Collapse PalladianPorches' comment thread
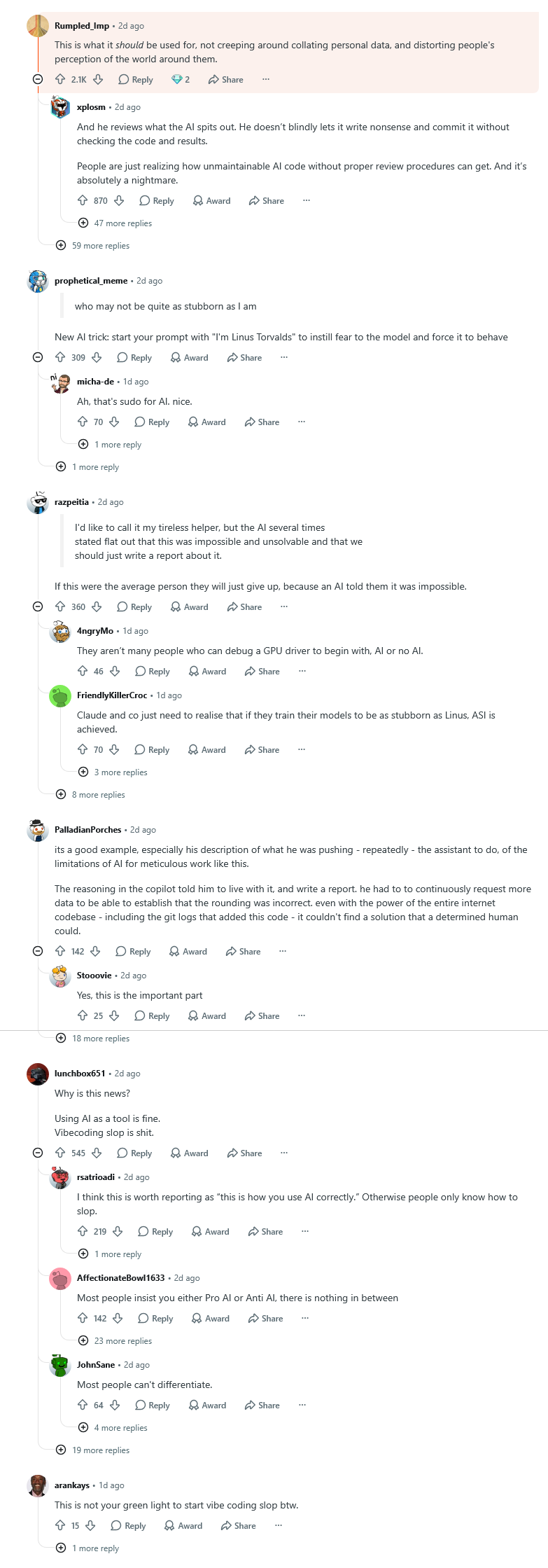Screen dimensions: 548x1568 pyautogui.click(x=38, y=951)
